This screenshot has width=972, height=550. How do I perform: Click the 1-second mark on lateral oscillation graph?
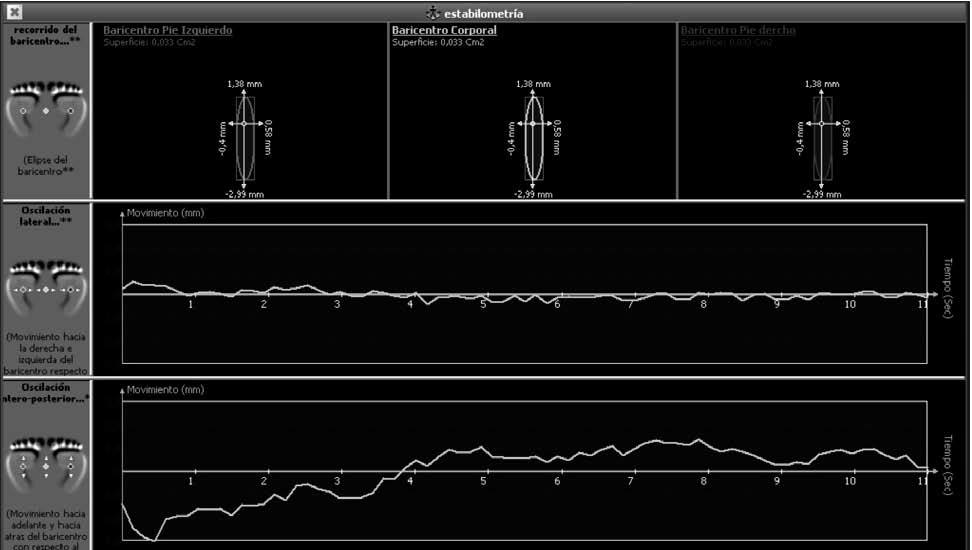tap(191, 303)
